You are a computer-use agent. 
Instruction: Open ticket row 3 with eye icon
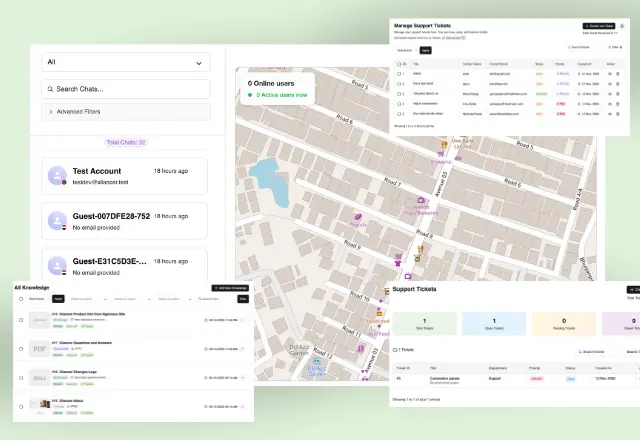tap(610, 94)
